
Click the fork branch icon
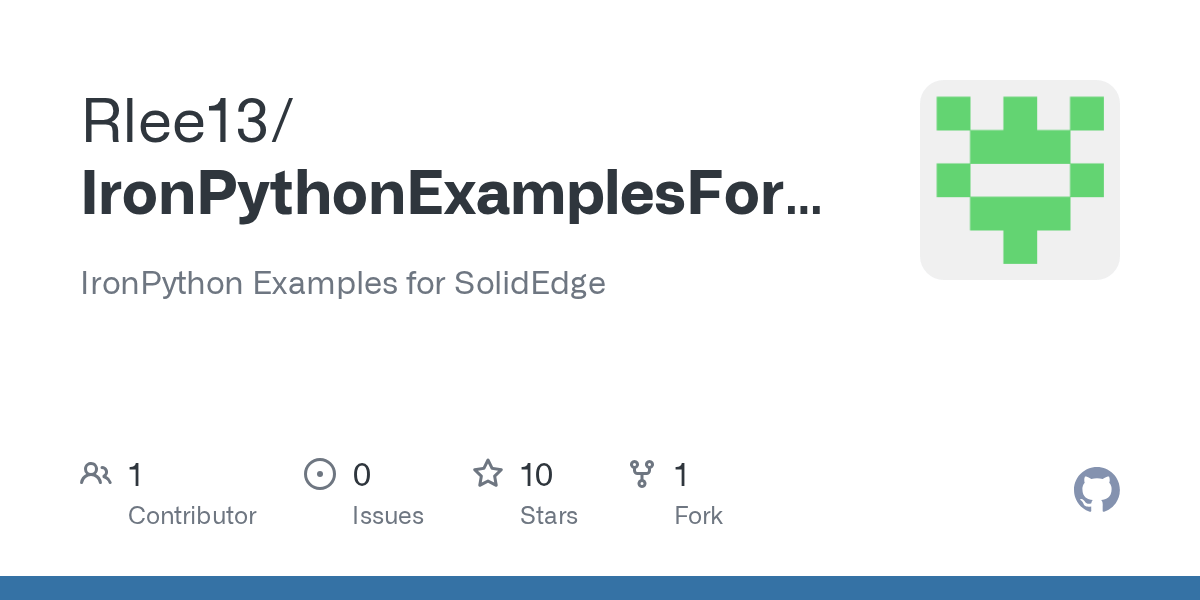tap(642, 474)
